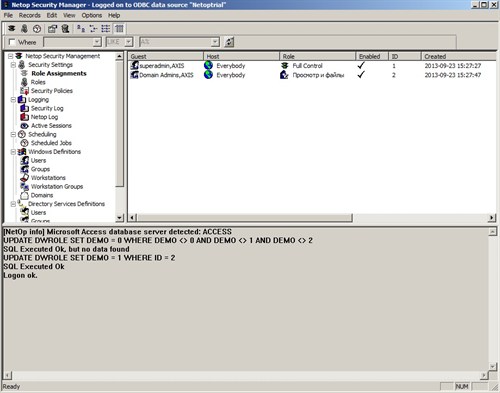The height and width of the screenshot is (393, 500).
Task: Click the refresh query icon beside filter
Action: pyautogui.click(x=229, y=42)
